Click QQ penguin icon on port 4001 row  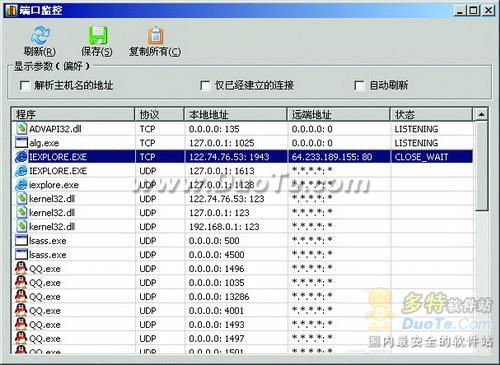tap(21, 310)
